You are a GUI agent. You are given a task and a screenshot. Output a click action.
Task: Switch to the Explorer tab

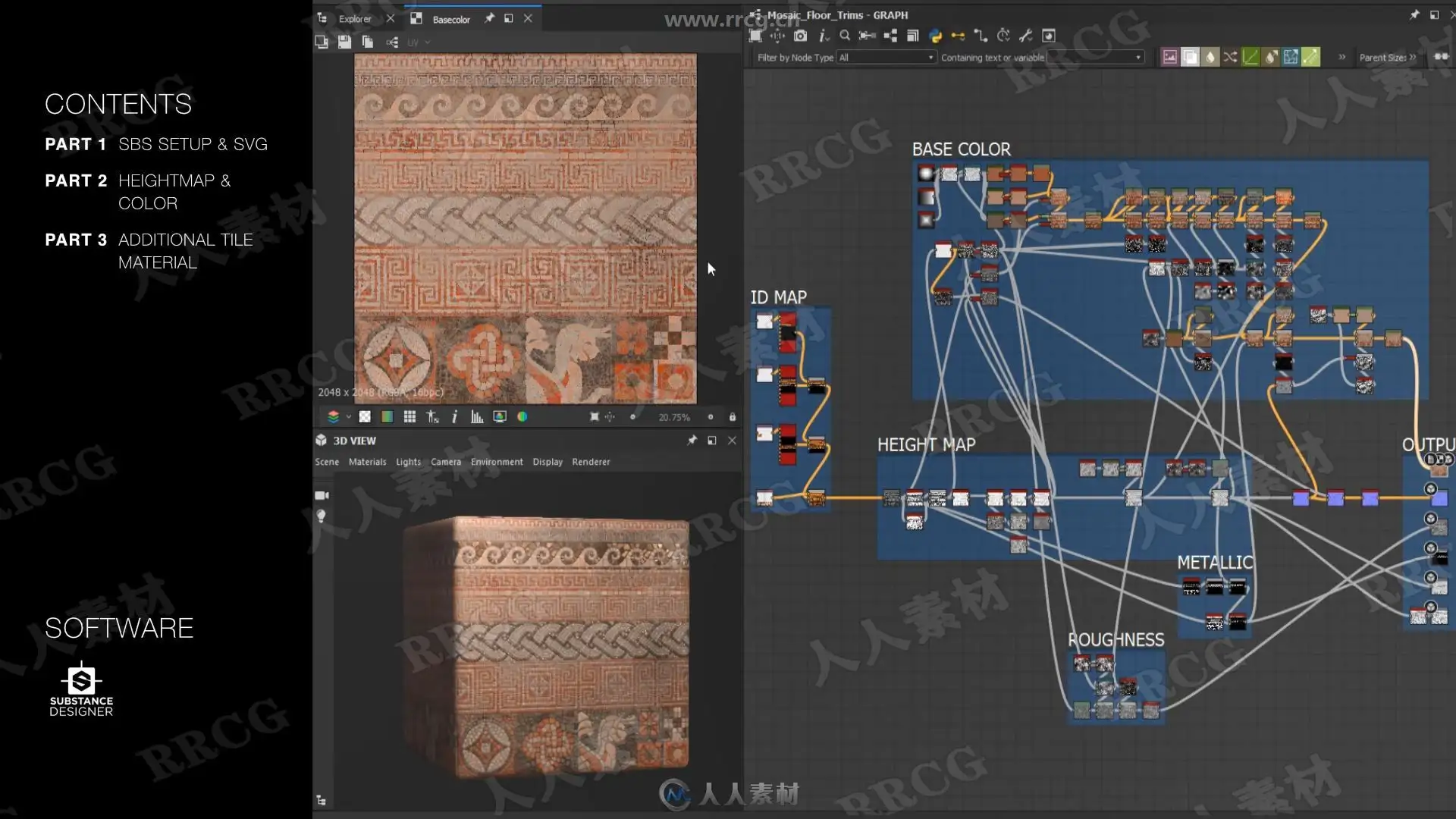click(x=354, y=19)
